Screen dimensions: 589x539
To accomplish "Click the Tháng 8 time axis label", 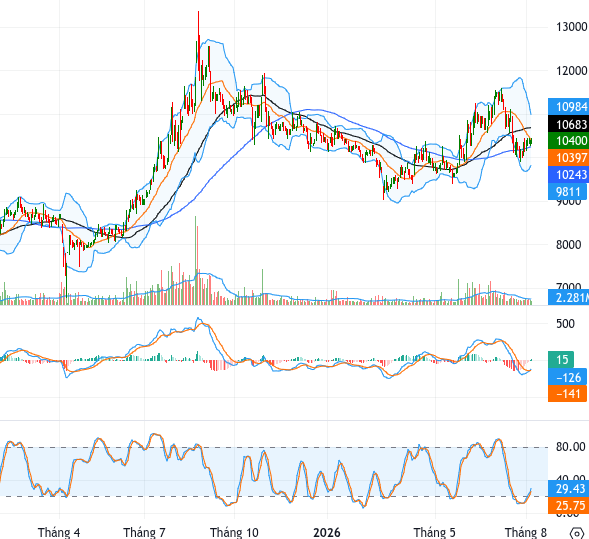I will point(526,532).
